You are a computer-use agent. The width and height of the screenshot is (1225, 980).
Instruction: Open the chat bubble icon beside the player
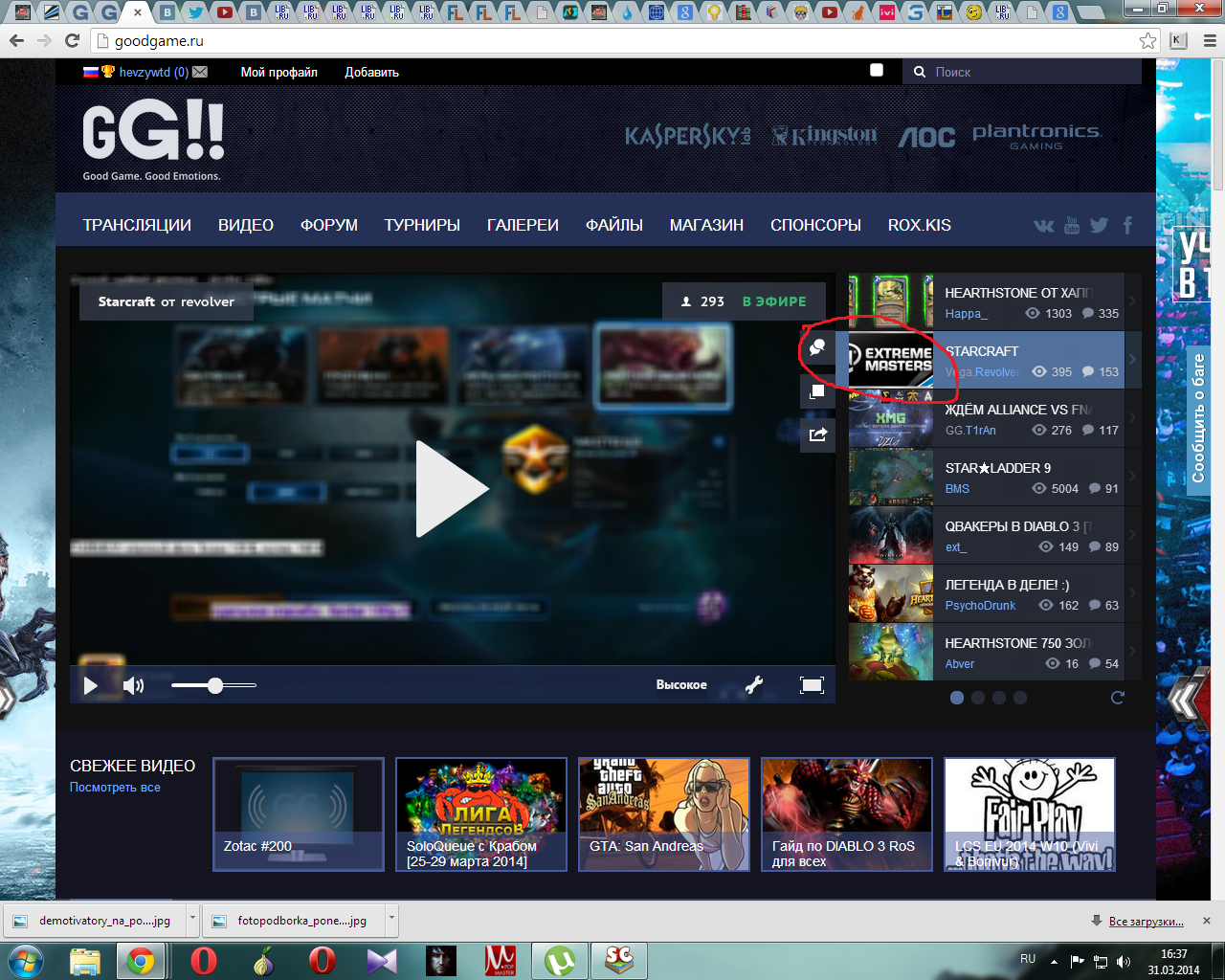click(817, 347)
